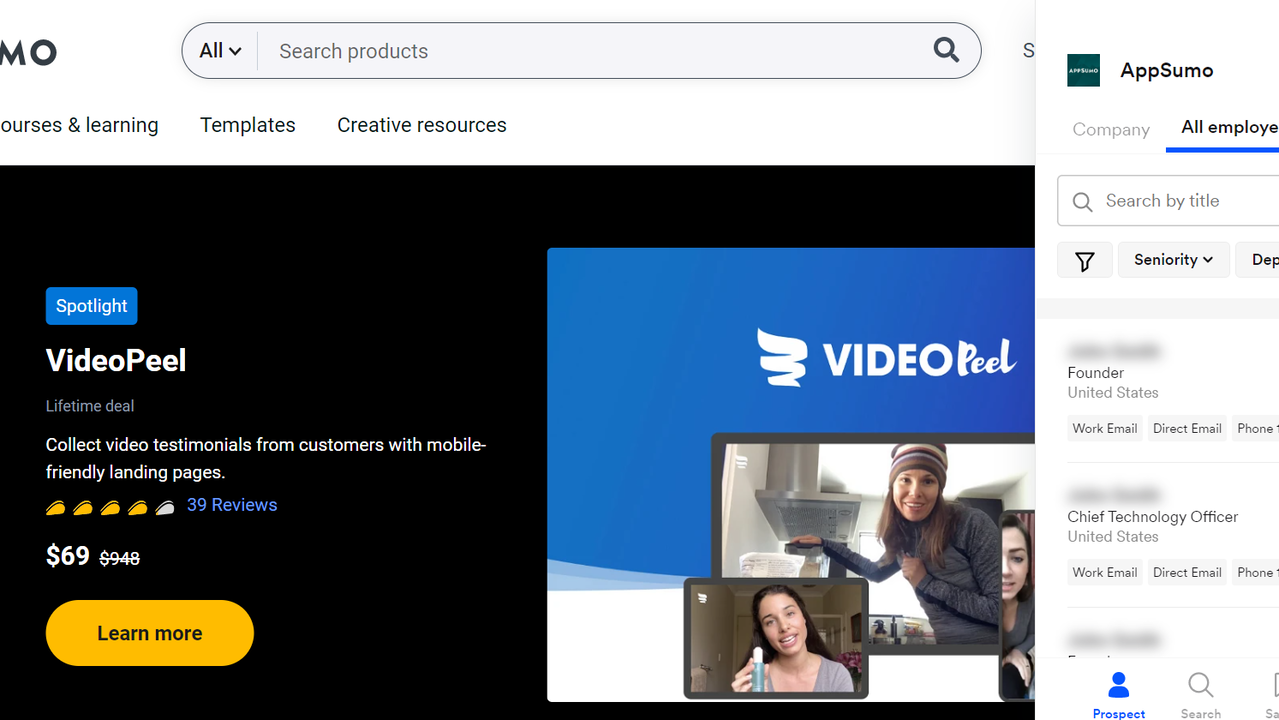This screenshot has height=720, width=1279.
Task: Open the filter funnel icon
Action: [1084, 260]
